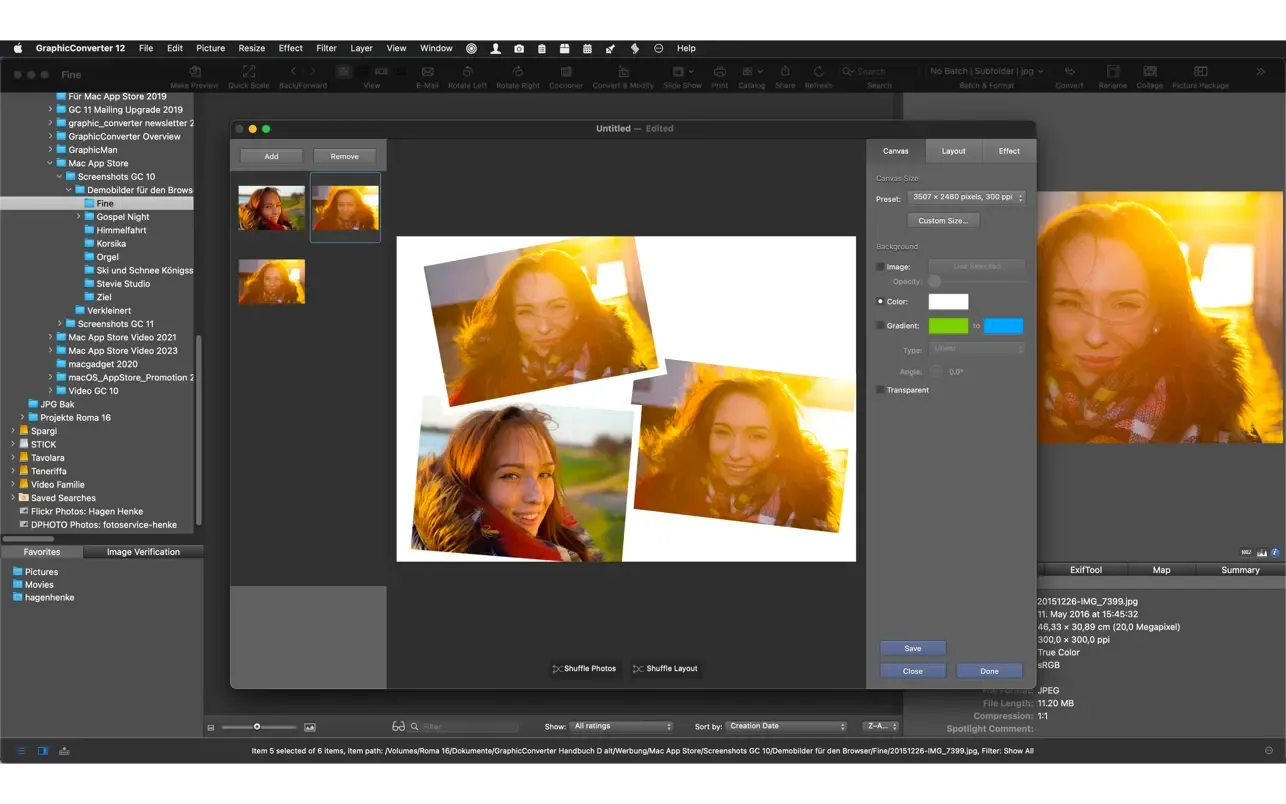Screen dimensions: 1286x804
Task: Open the Z–A sort order dropdown
Action: [881, 726]
